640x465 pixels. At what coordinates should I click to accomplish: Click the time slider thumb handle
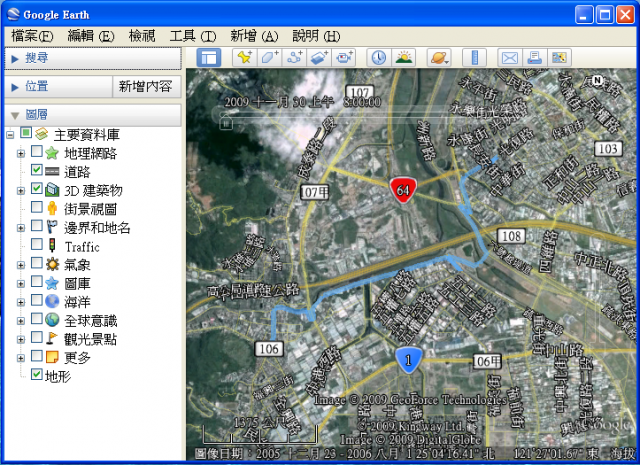click(226, 122)
